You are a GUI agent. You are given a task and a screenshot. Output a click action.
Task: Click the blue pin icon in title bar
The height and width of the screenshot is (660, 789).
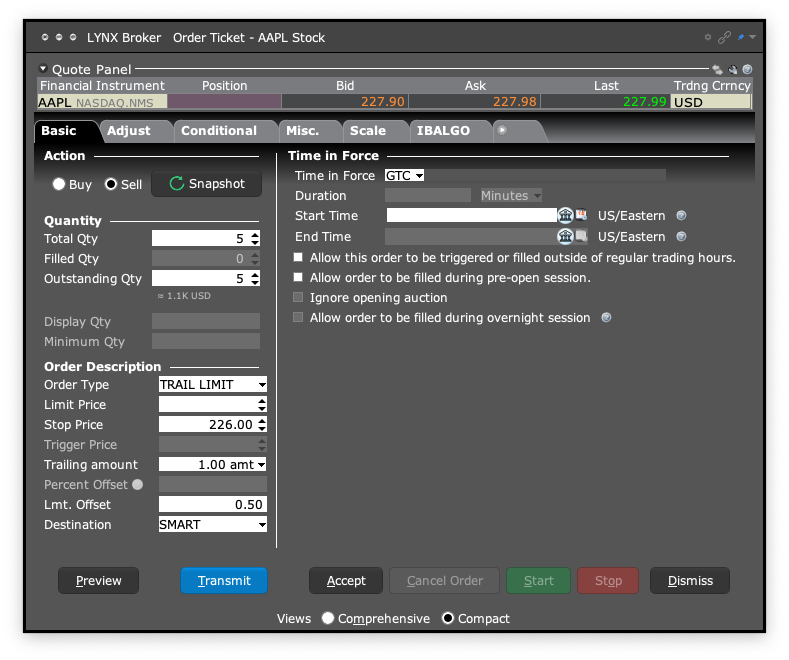click(741, 38)
